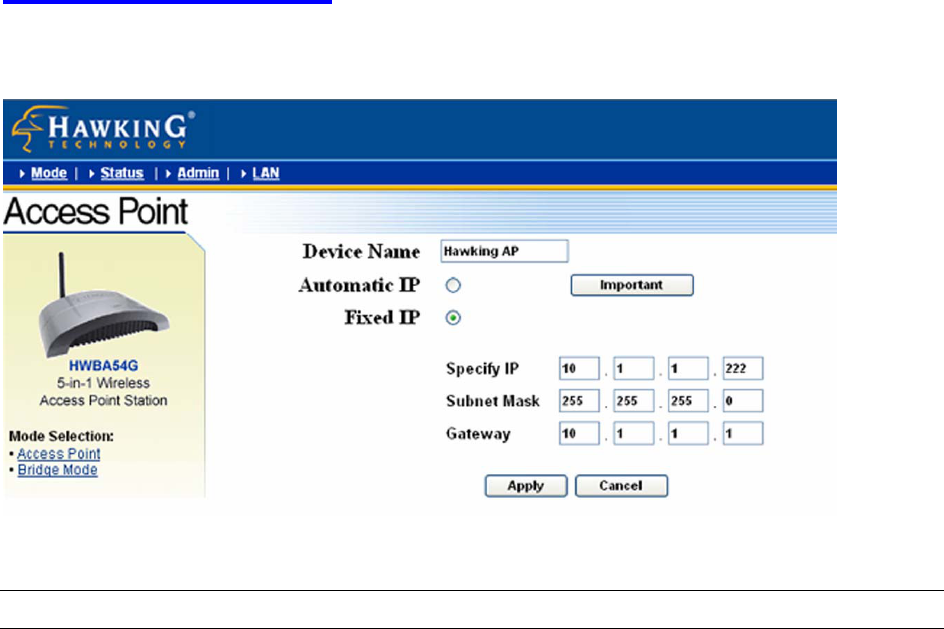Click the Gateway label
The image size is (944, 629).
click(x=478, y=434)
